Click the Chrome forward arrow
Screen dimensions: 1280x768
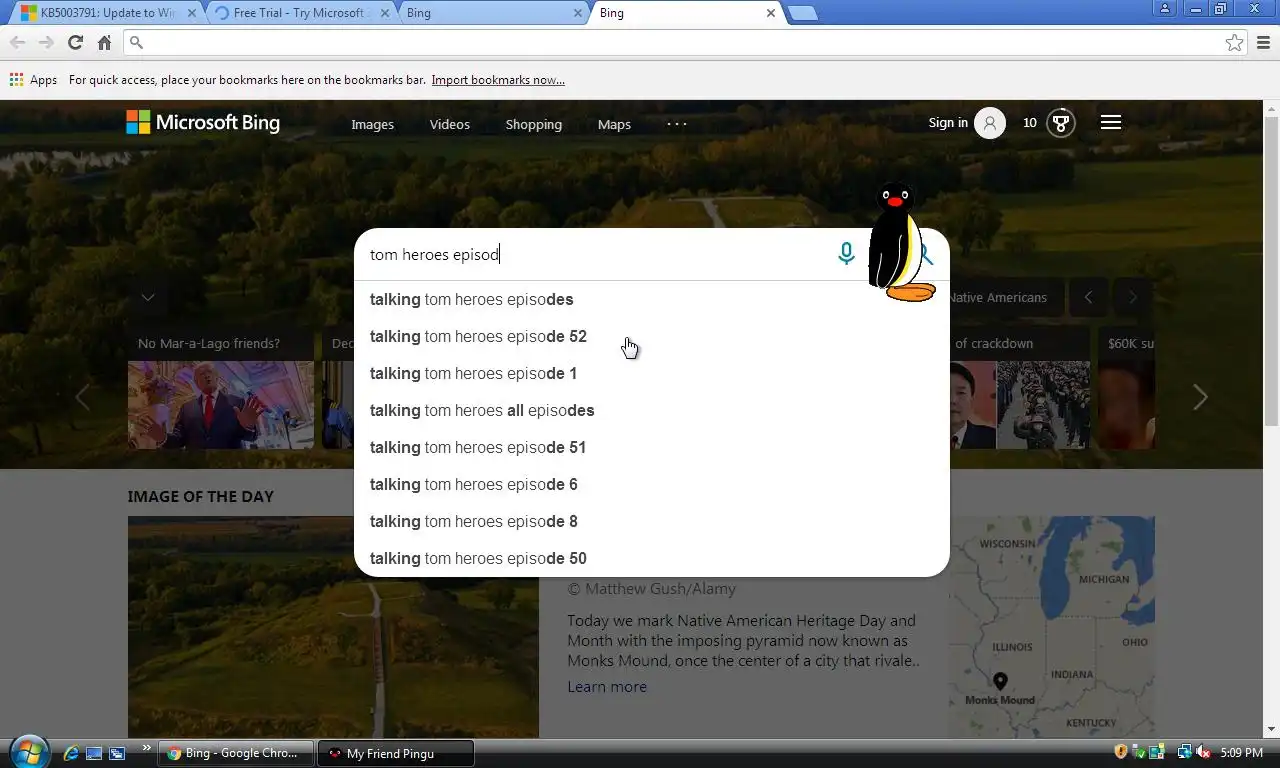coord(46,42)
